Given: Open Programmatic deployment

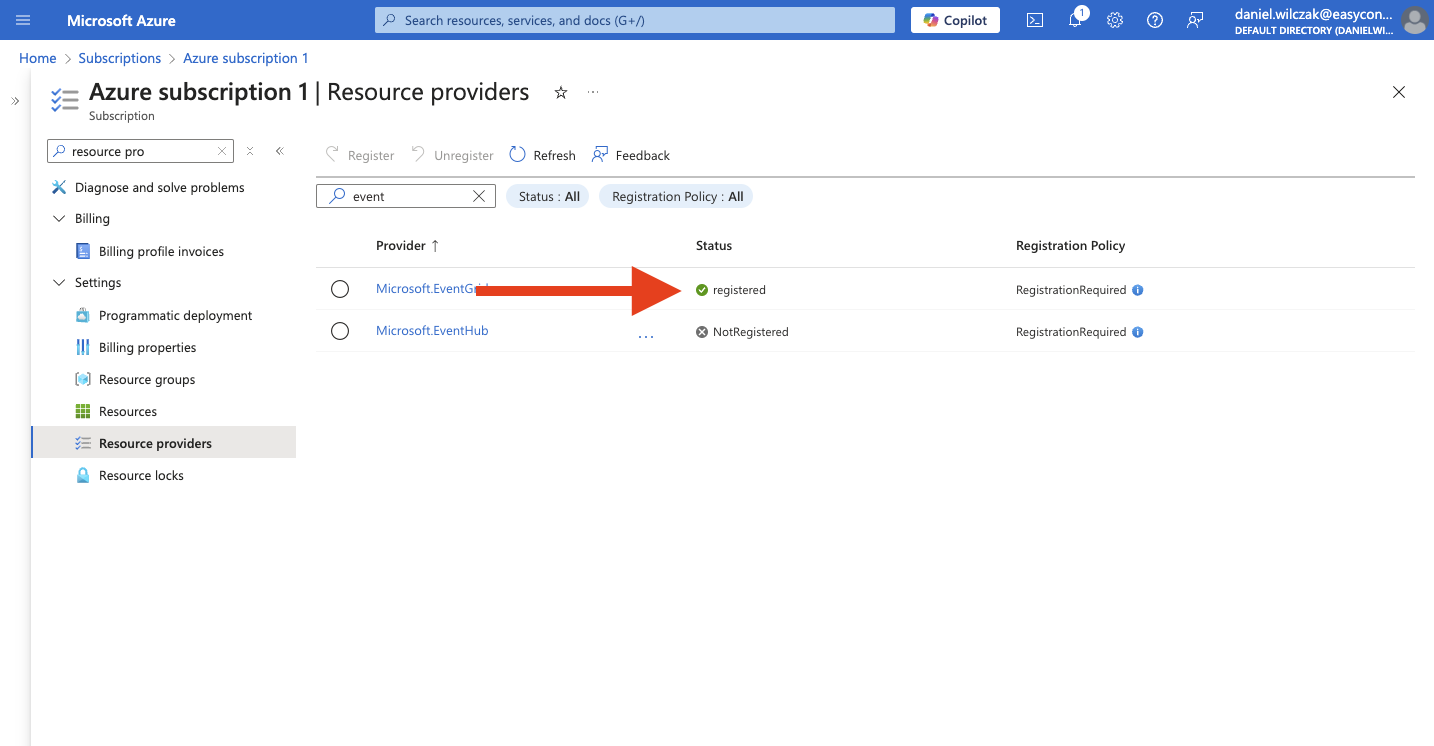Looking at the screenshot, I should point(175,315).
